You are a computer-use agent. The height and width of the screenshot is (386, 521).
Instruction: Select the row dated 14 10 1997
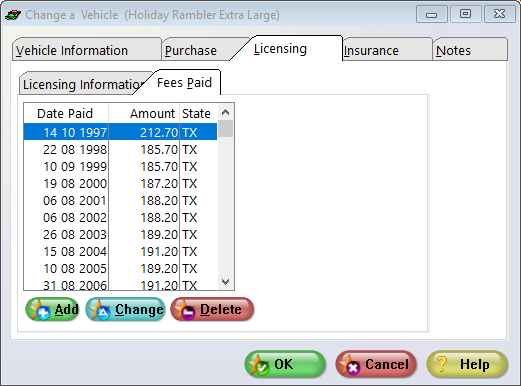120,132
